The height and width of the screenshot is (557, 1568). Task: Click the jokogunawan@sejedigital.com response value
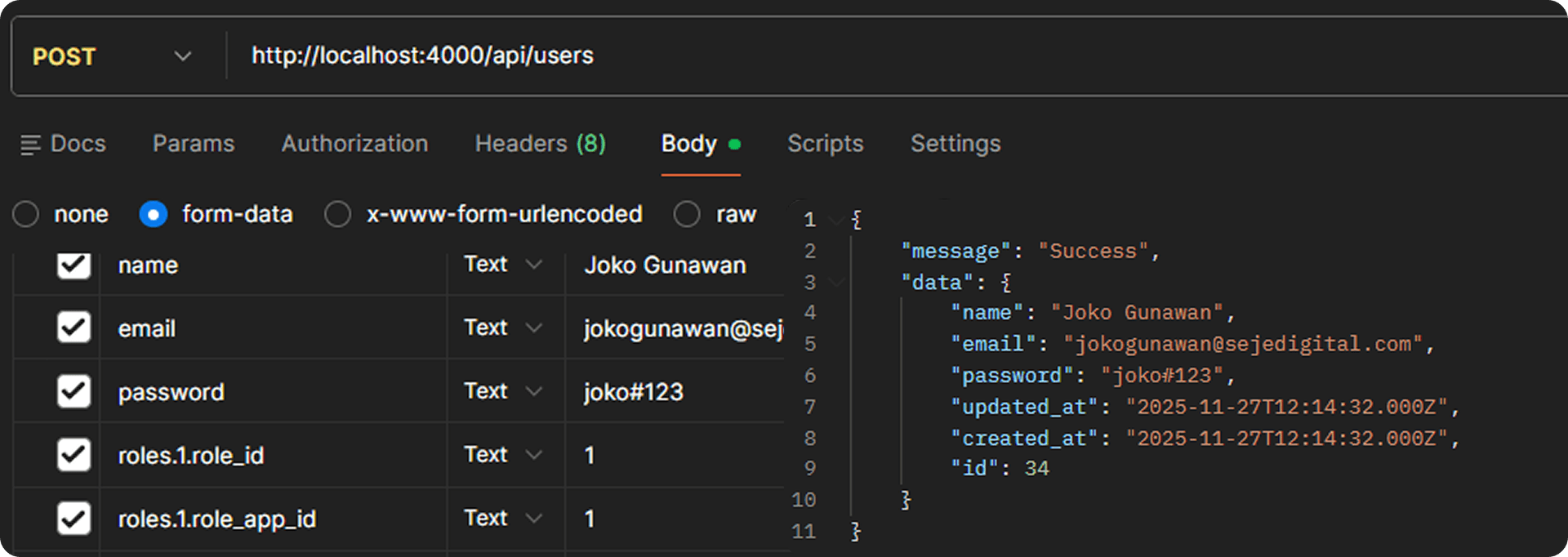click(1243, 344)
